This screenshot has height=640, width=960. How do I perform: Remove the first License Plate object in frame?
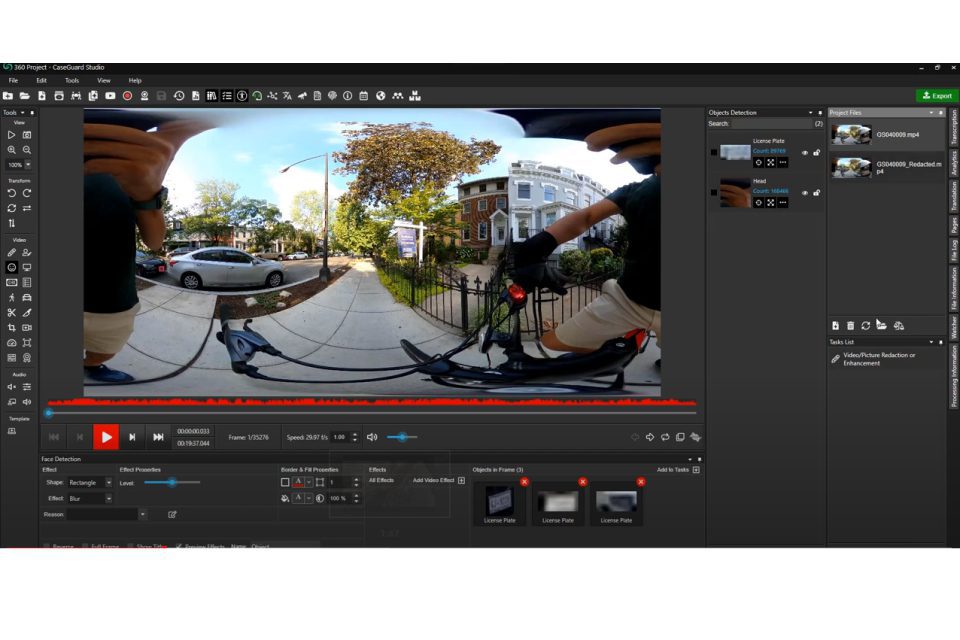click(524, 482)
